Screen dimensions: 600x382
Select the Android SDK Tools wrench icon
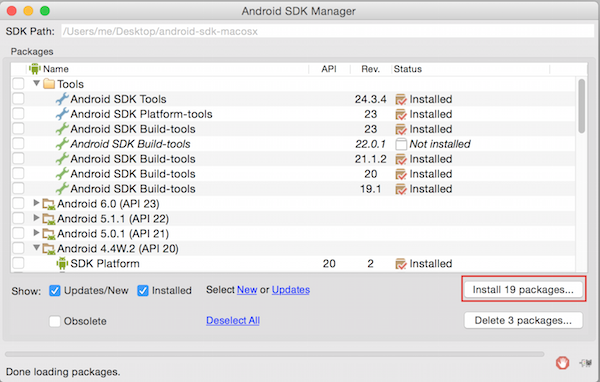62,99
